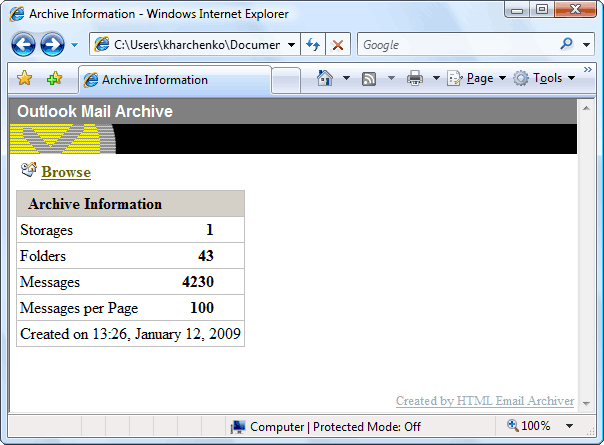
Task: Expand the Print options dropdown arrow
Action: click(436, 78)
